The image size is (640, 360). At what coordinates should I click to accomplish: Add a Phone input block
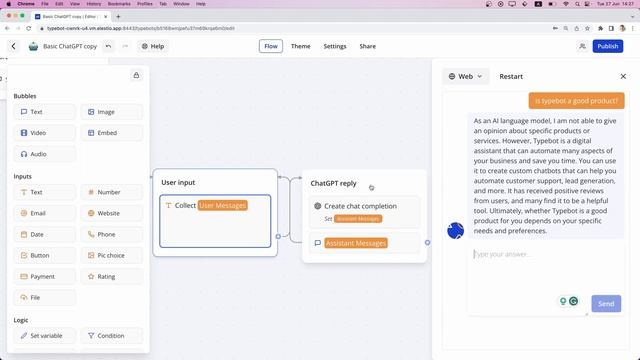point(111,235)
